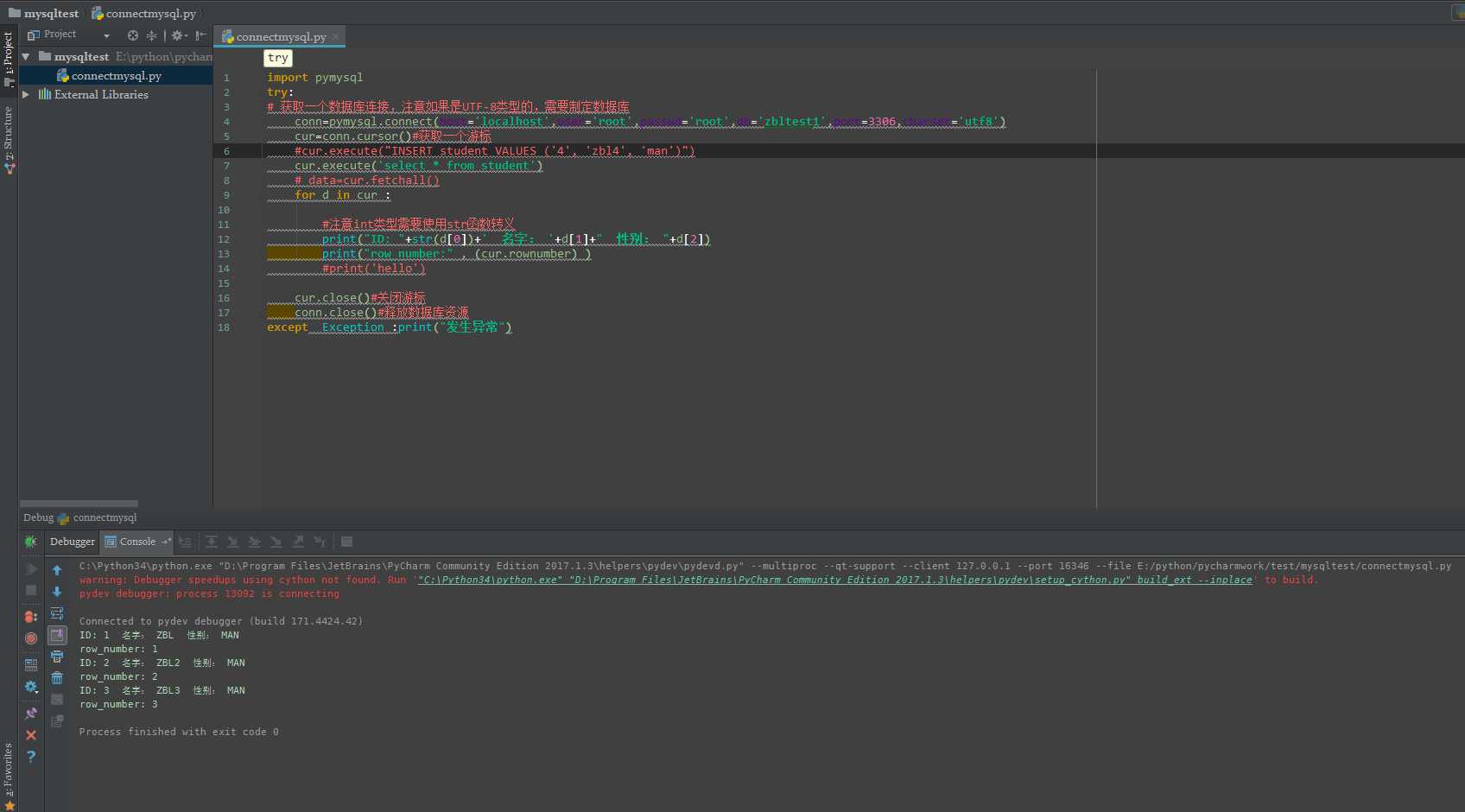This screenshot has width=1465, height=812.
Task: Click the Rerun debug bug icon
Action: pyautogui.click(x=31, y=542)
